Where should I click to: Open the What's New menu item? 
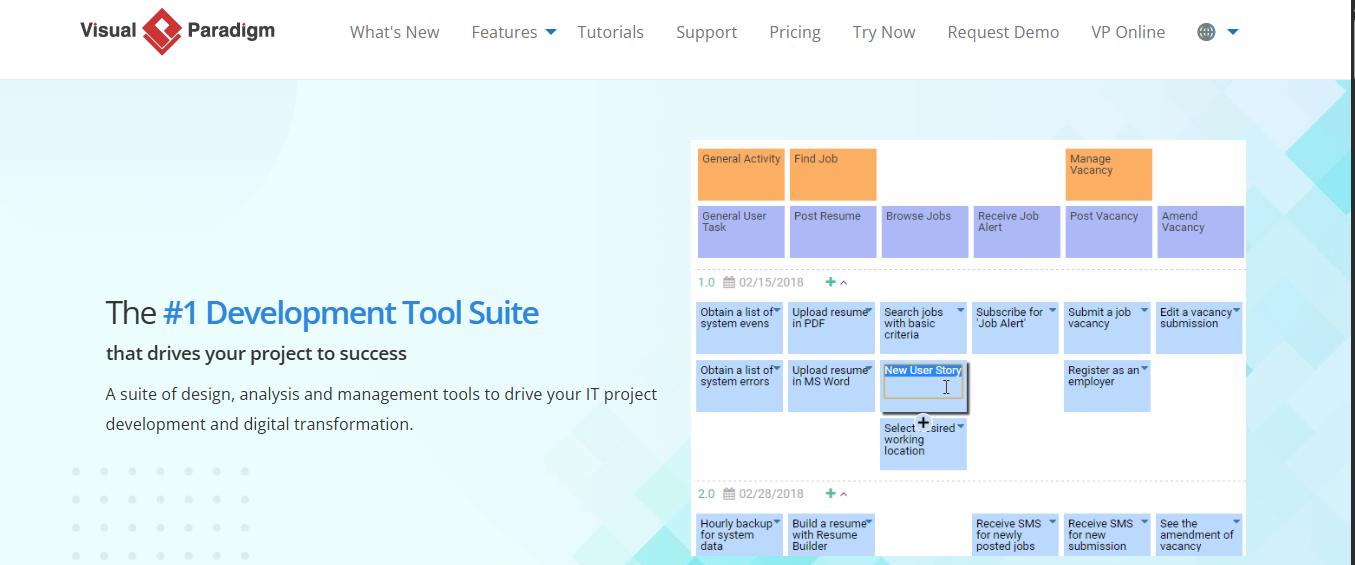tap(394, 32)
